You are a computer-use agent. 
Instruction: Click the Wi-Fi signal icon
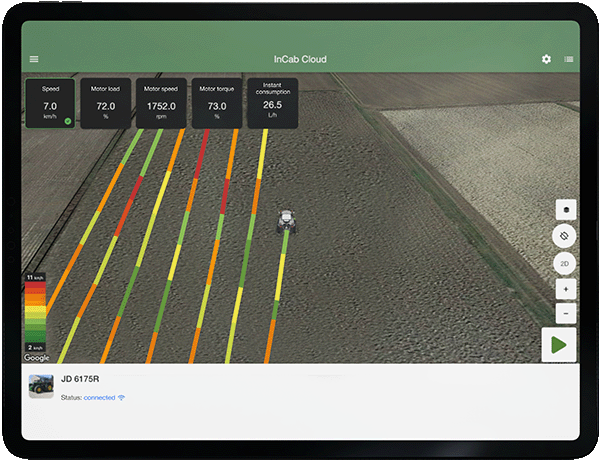coord(121,397)
